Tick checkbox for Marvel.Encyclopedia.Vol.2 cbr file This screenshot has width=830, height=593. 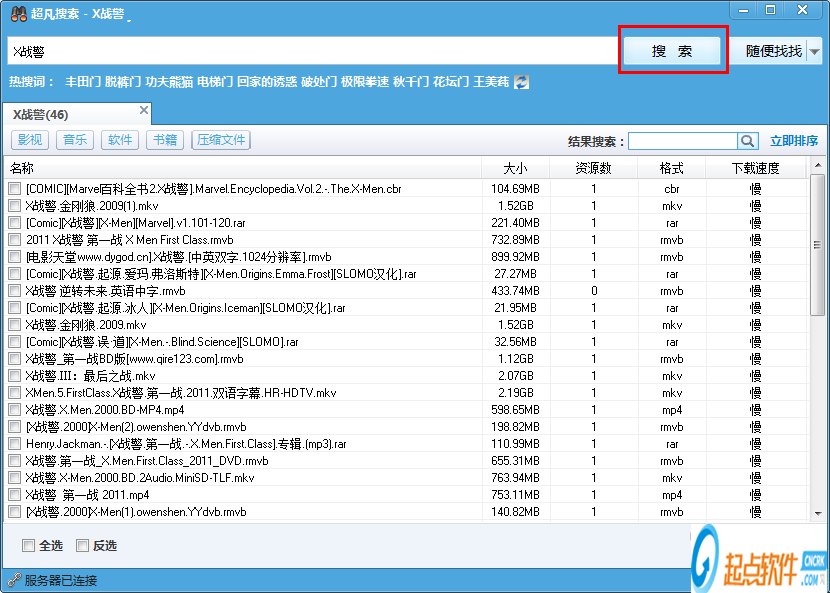[x=15, y=188]
